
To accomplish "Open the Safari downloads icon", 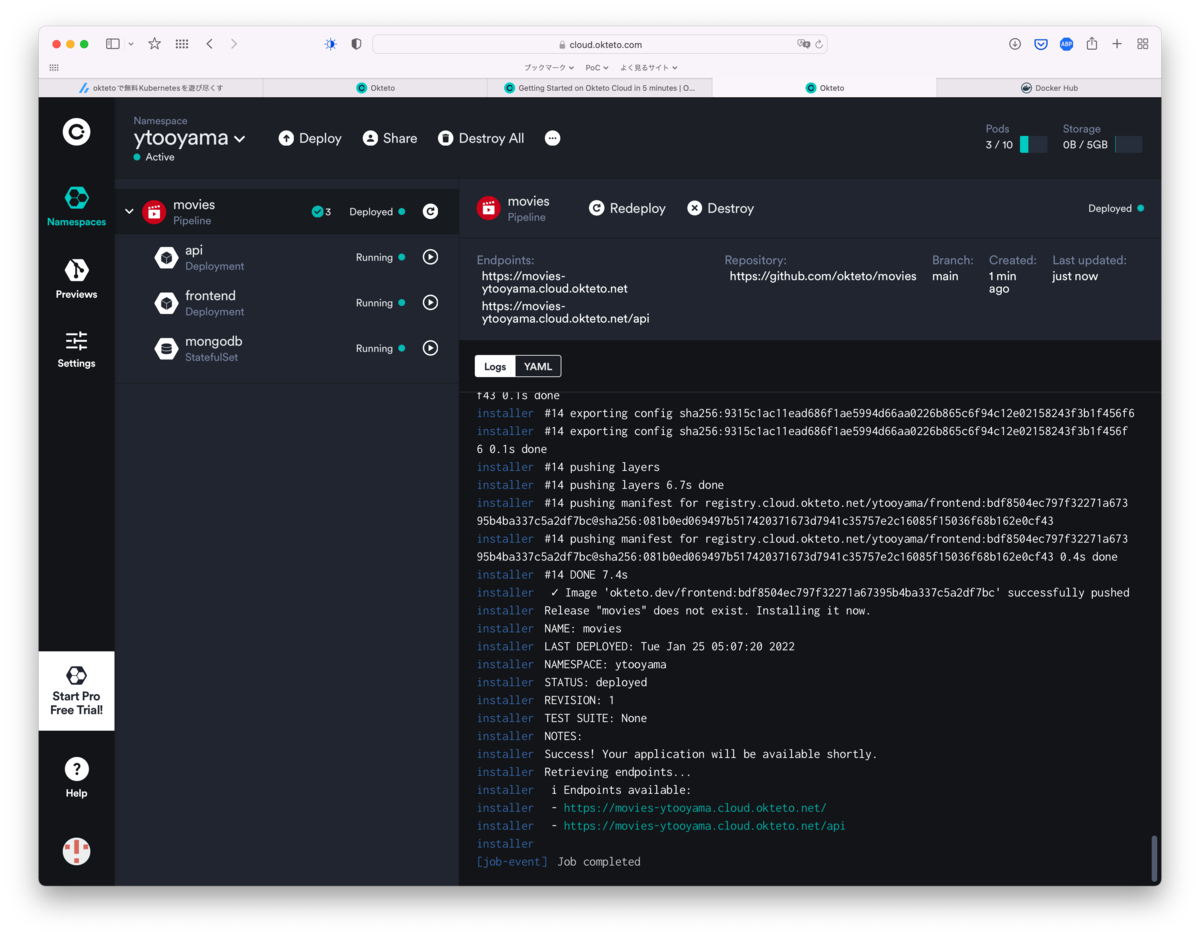I will pos(1014,44).
